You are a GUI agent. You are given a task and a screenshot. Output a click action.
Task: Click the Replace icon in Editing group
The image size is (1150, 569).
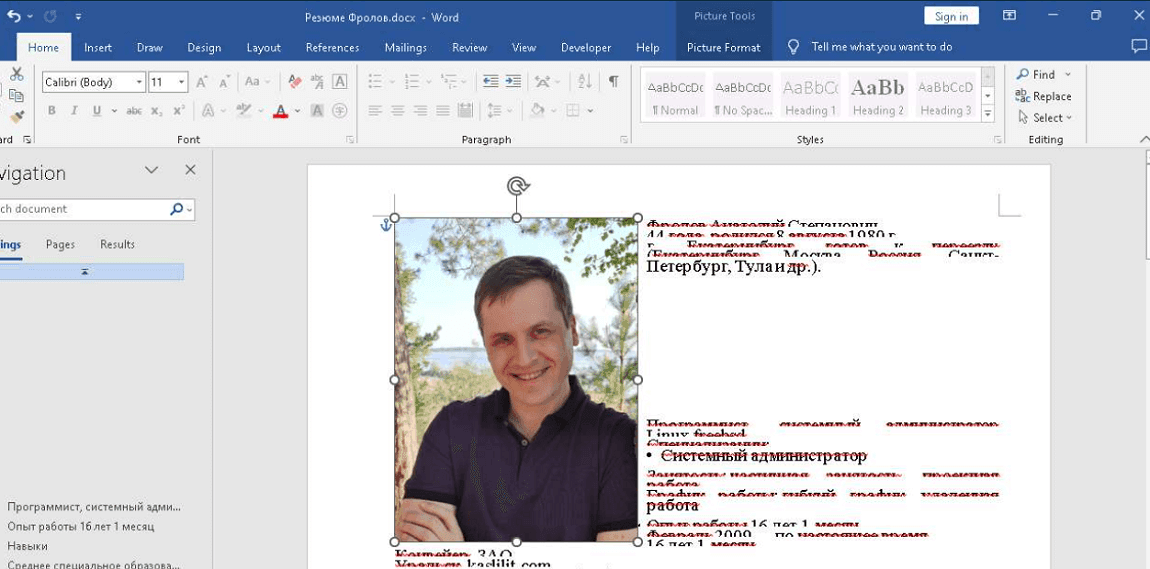click(x=1043, y=96)
